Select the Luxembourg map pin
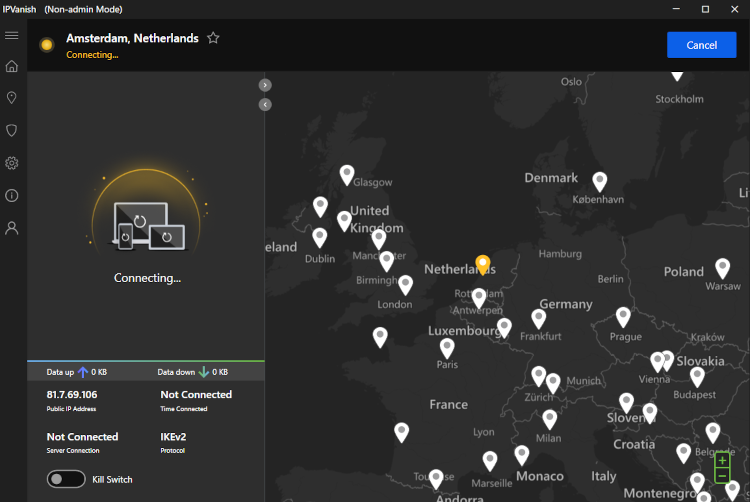The height and width of the screenshot is (502, 750). click(x=504, y=328)
